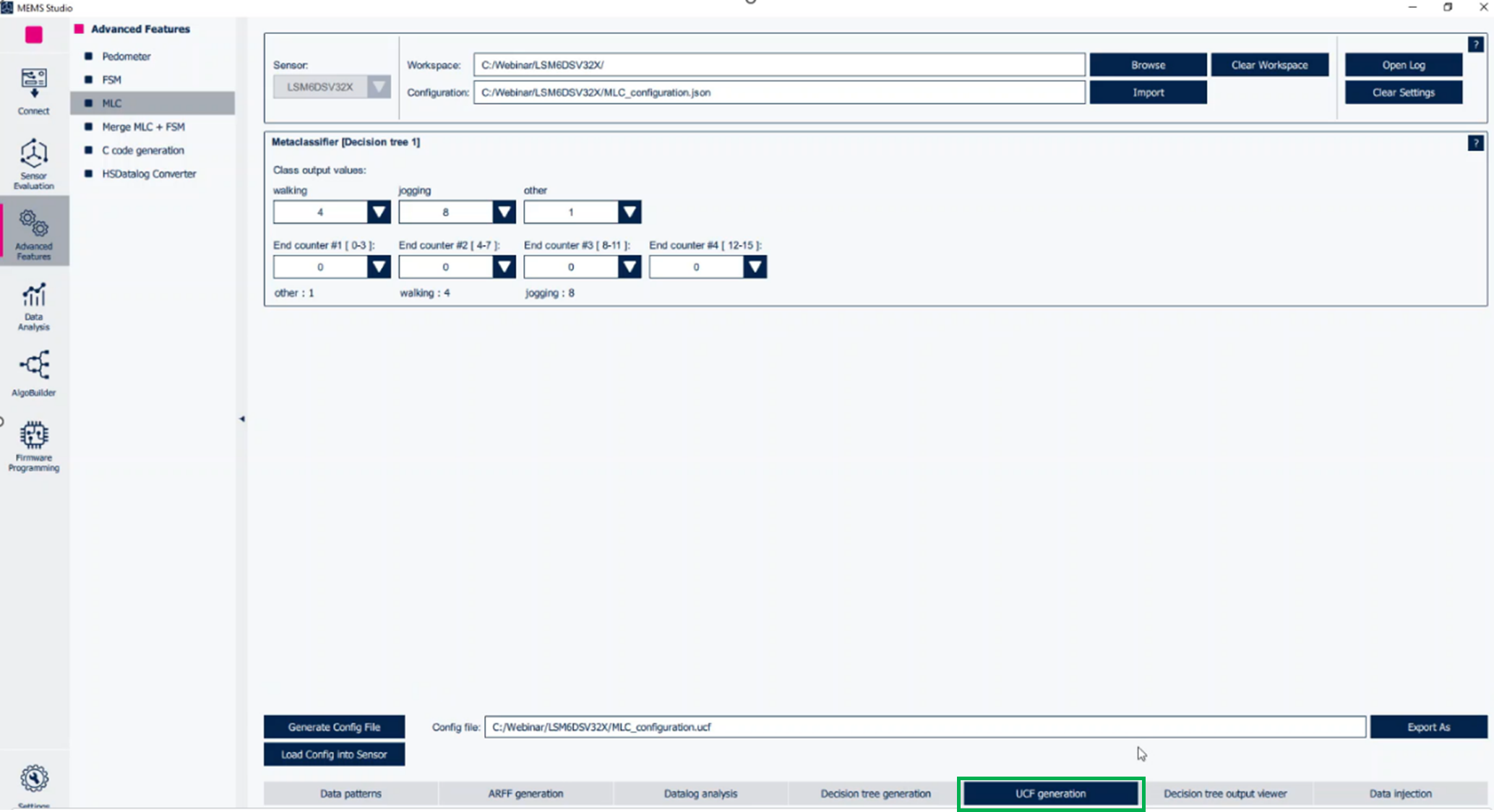Select the Pedometer feature
The image size is (1494, 812).
(126, 56)
